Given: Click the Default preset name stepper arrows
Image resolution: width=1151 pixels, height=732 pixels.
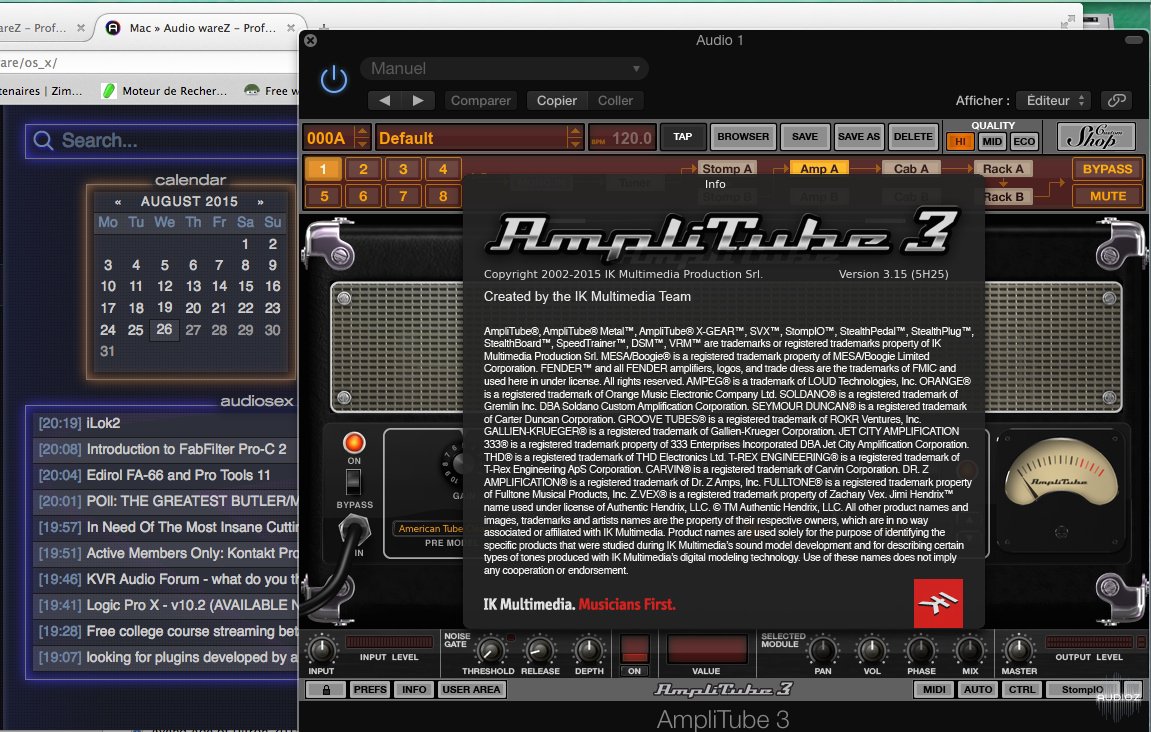Looking at the screenshot, I should [x=575, y=137].
